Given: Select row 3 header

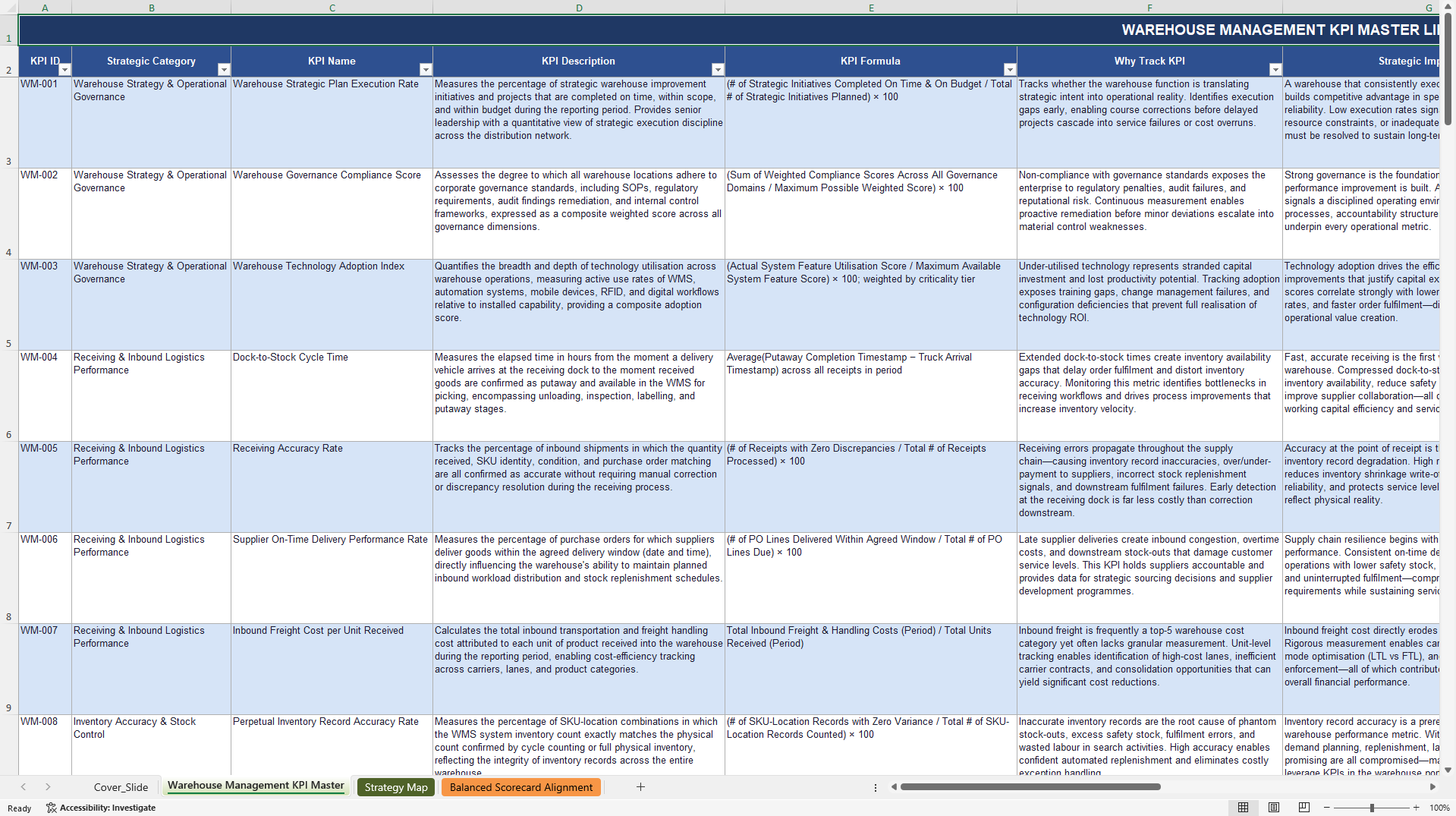Looking at the screenshot, I should [9, 122].
